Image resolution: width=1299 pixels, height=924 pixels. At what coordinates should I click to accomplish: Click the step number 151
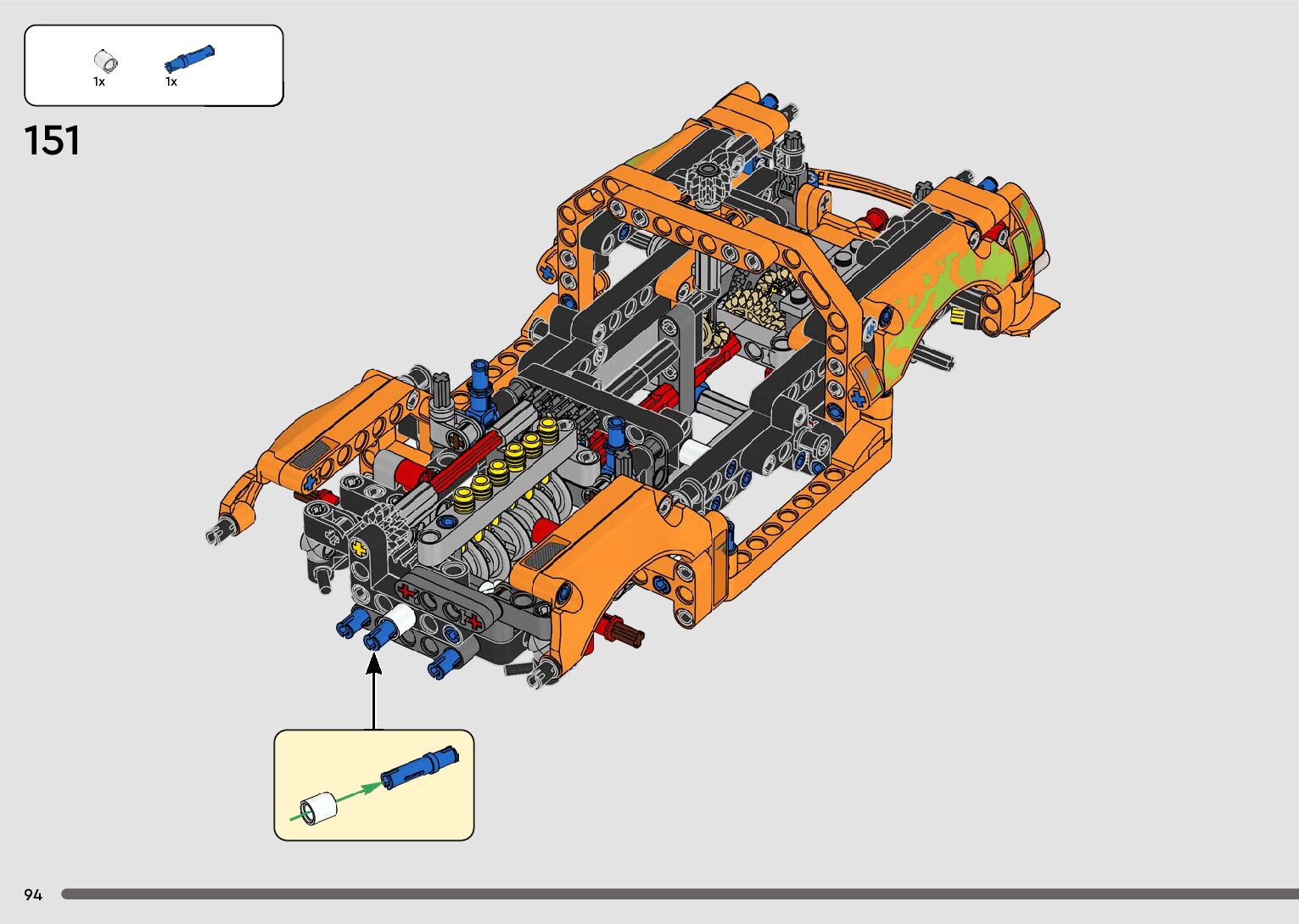53,141
